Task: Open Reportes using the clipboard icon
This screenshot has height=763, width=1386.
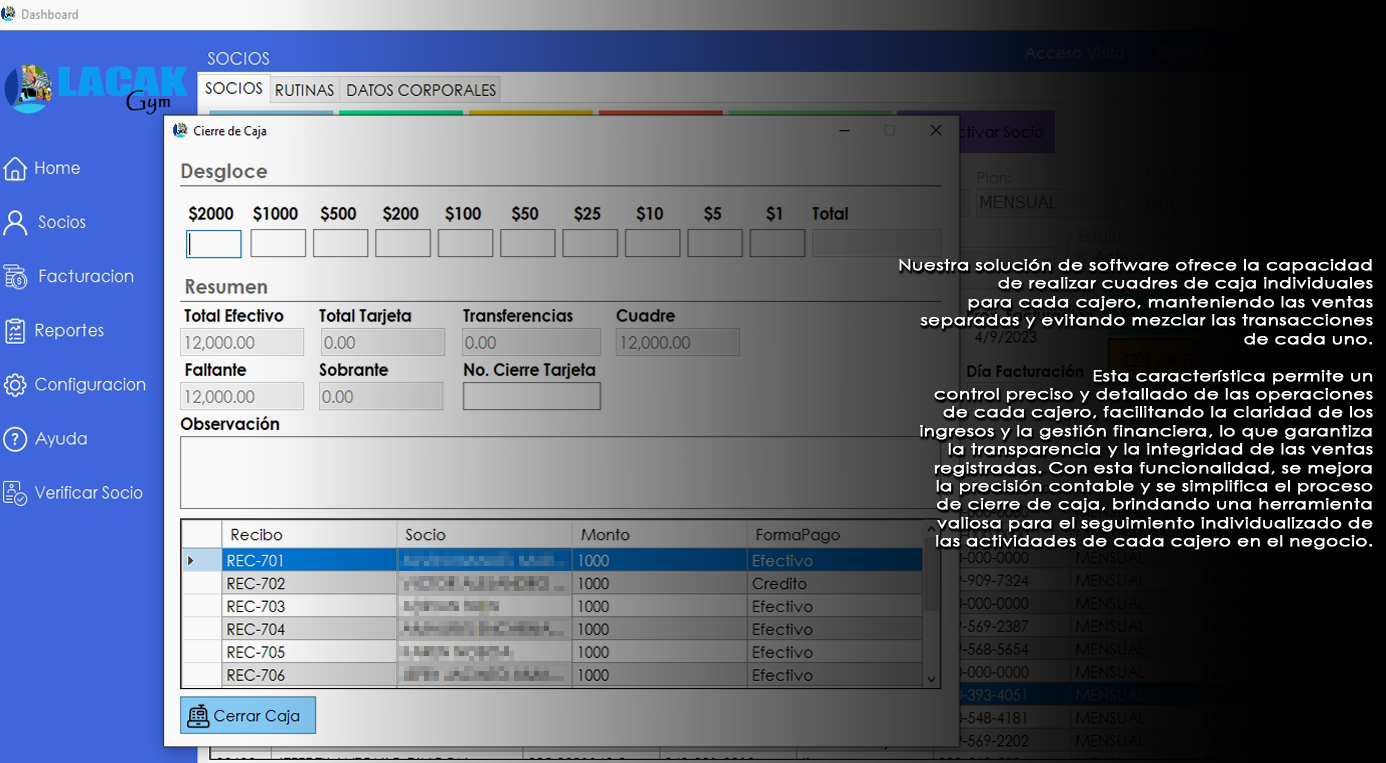Action: click(15, 331)
